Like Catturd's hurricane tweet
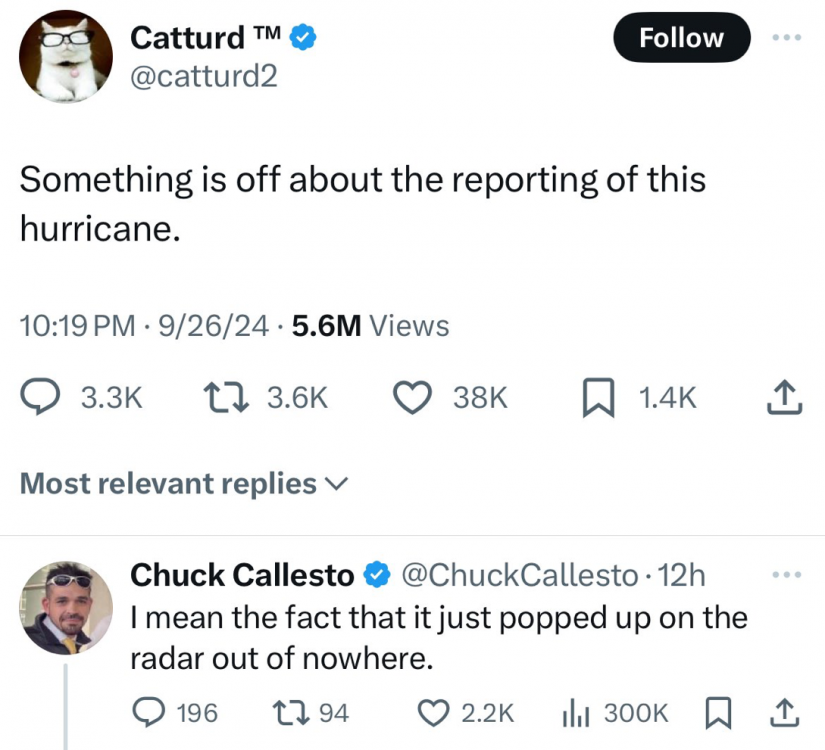 tap(411, 399)
